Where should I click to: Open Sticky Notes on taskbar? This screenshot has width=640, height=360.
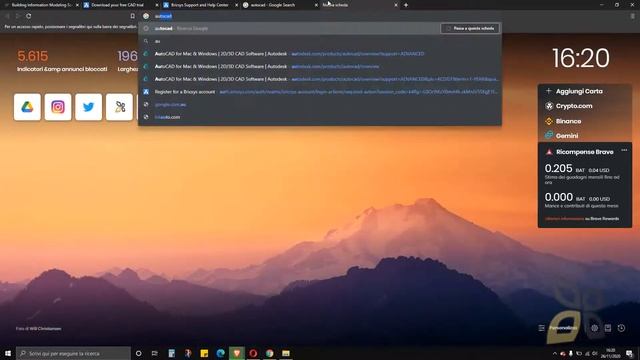[204, 353]
